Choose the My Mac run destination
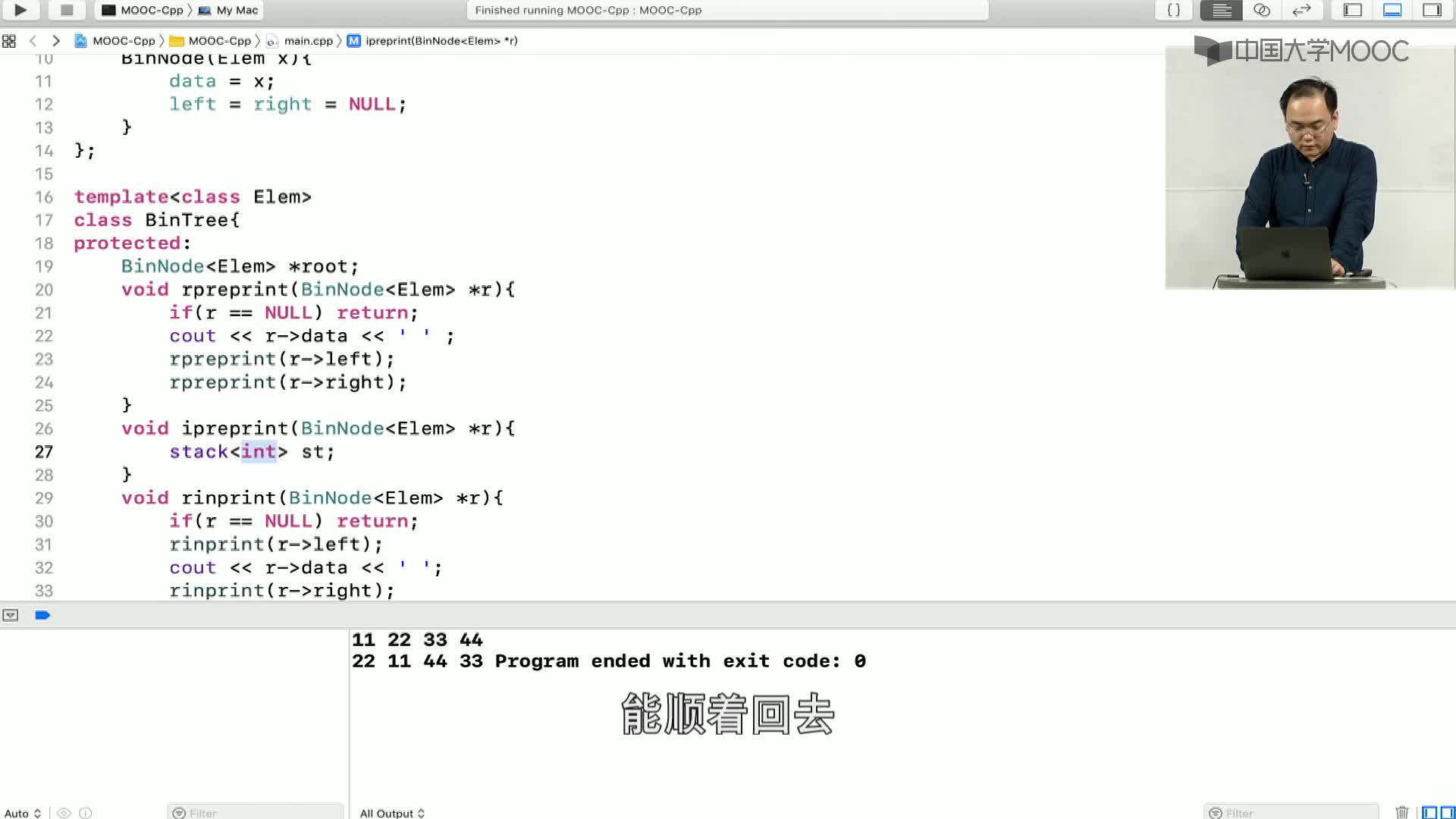 228,10
